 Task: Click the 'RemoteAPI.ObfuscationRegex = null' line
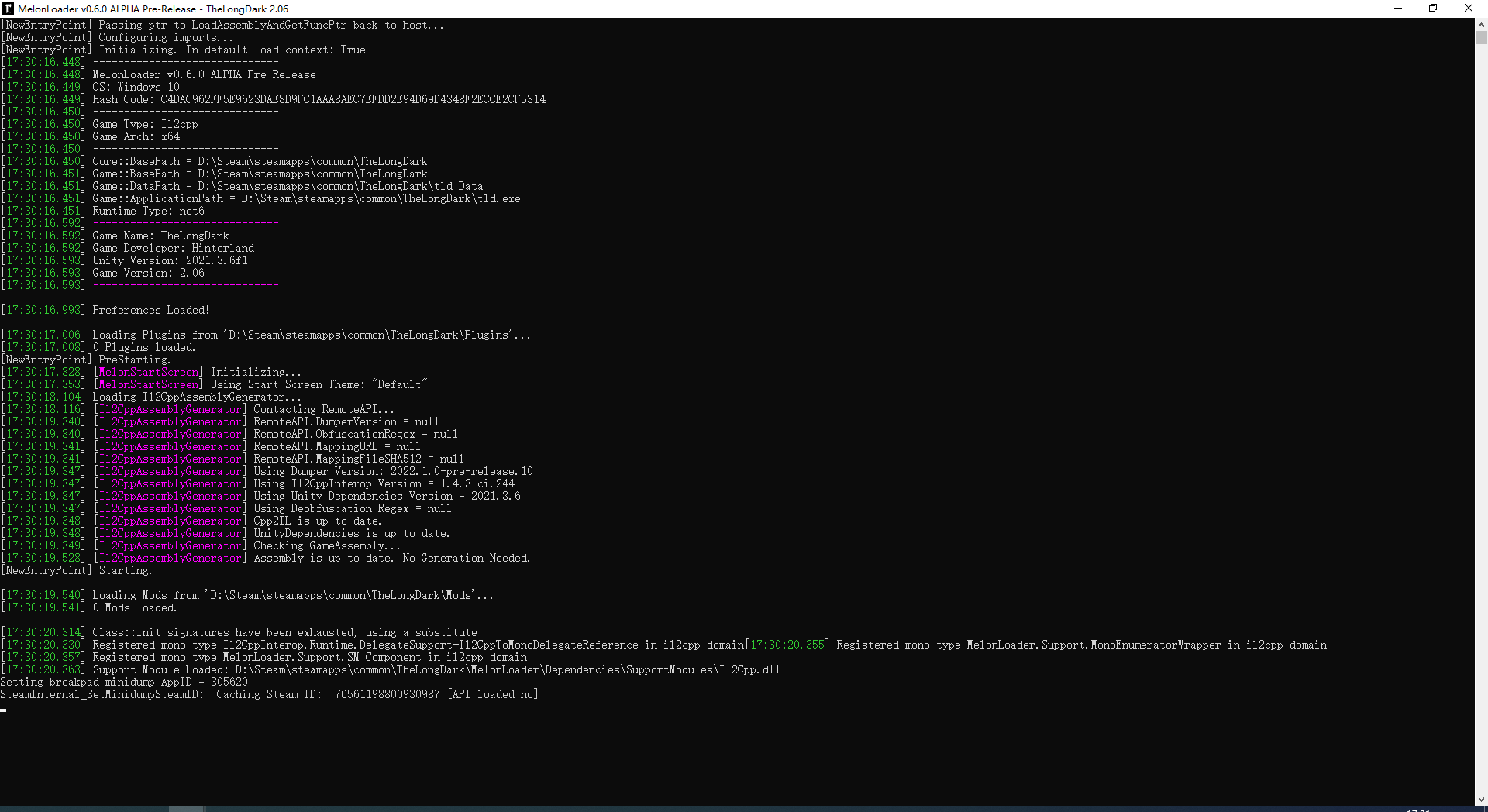click(x=230, y=434)
